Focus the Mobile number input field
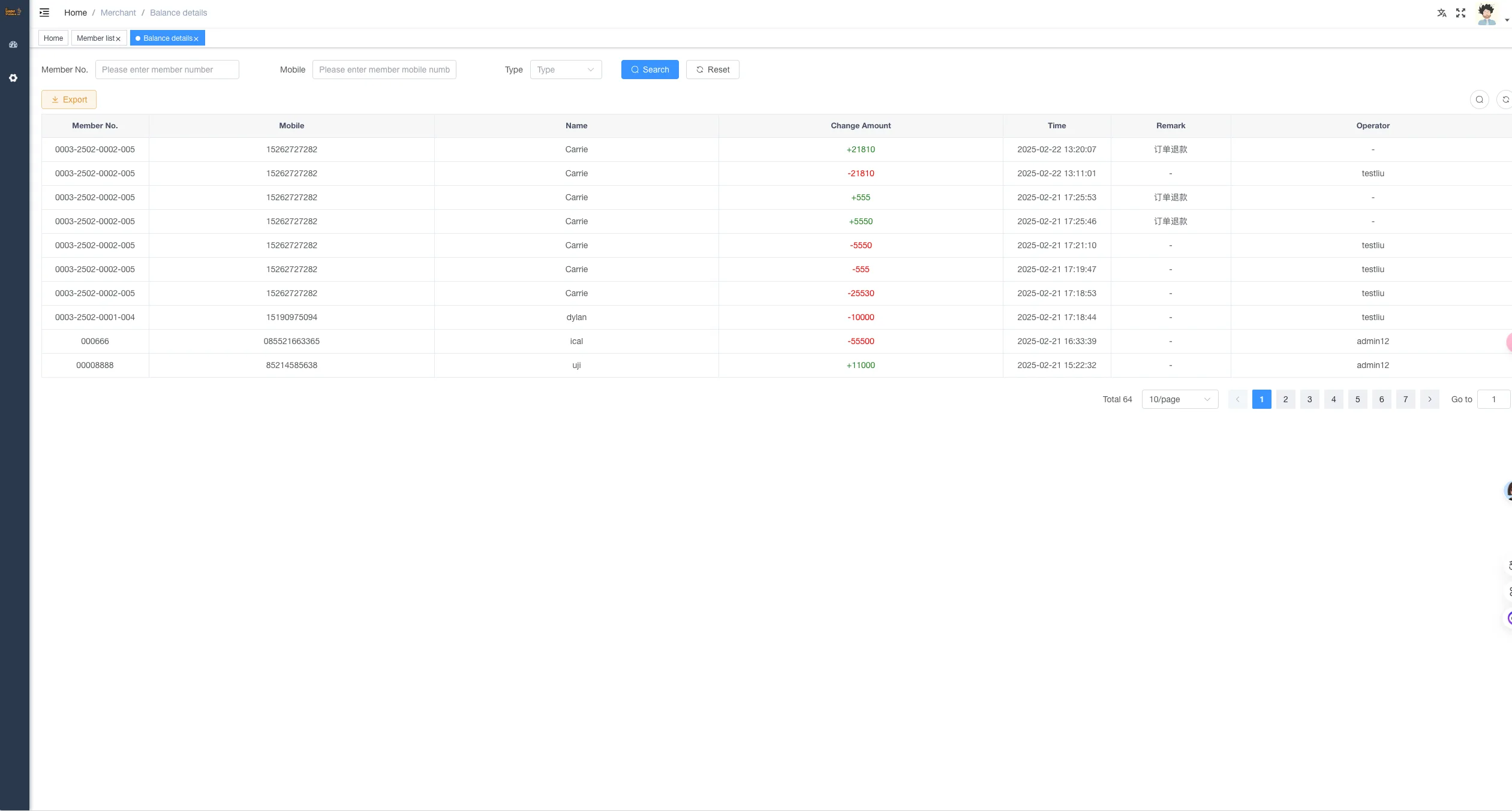Image resolution: width=1512 pixels, height=811 pixels. click(x=384, y=70)
